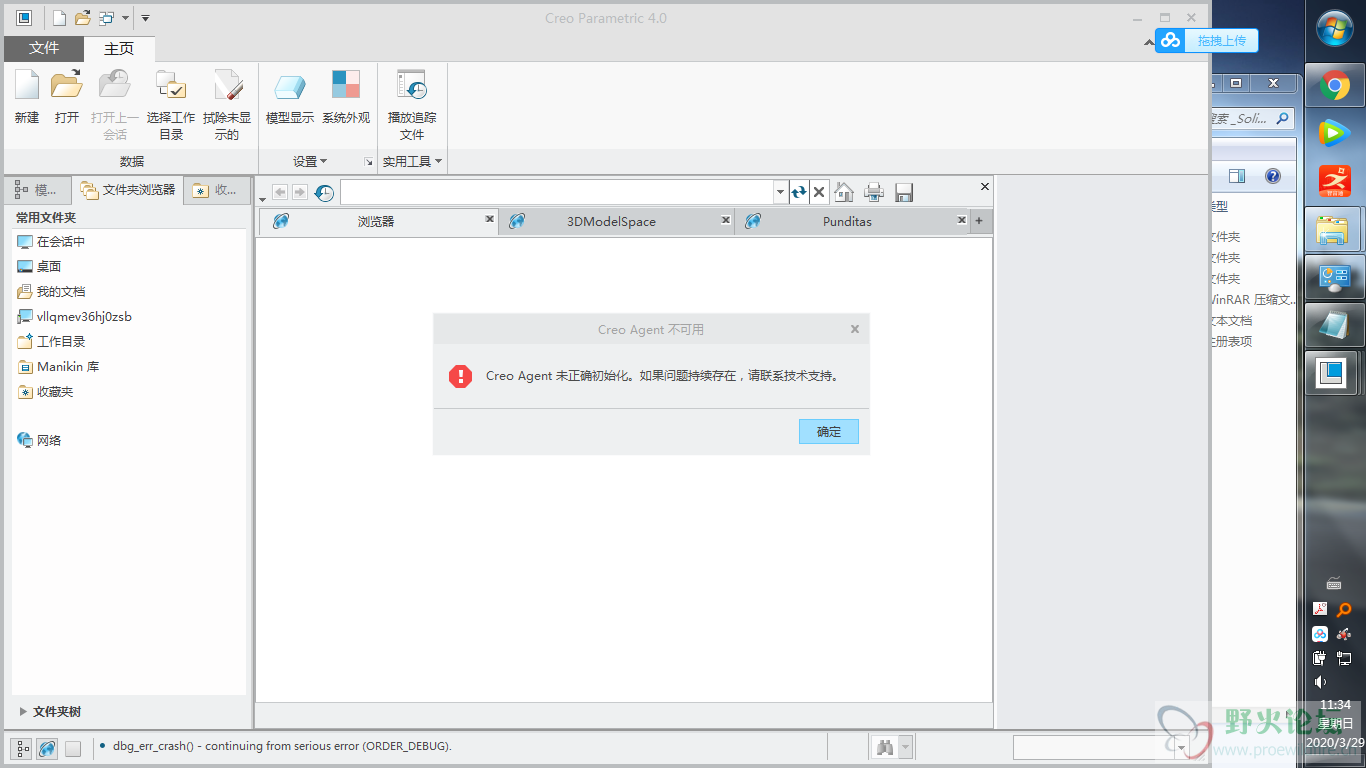
Task: Click the preview pane icon in background window
Action: tap(1237, 176)
